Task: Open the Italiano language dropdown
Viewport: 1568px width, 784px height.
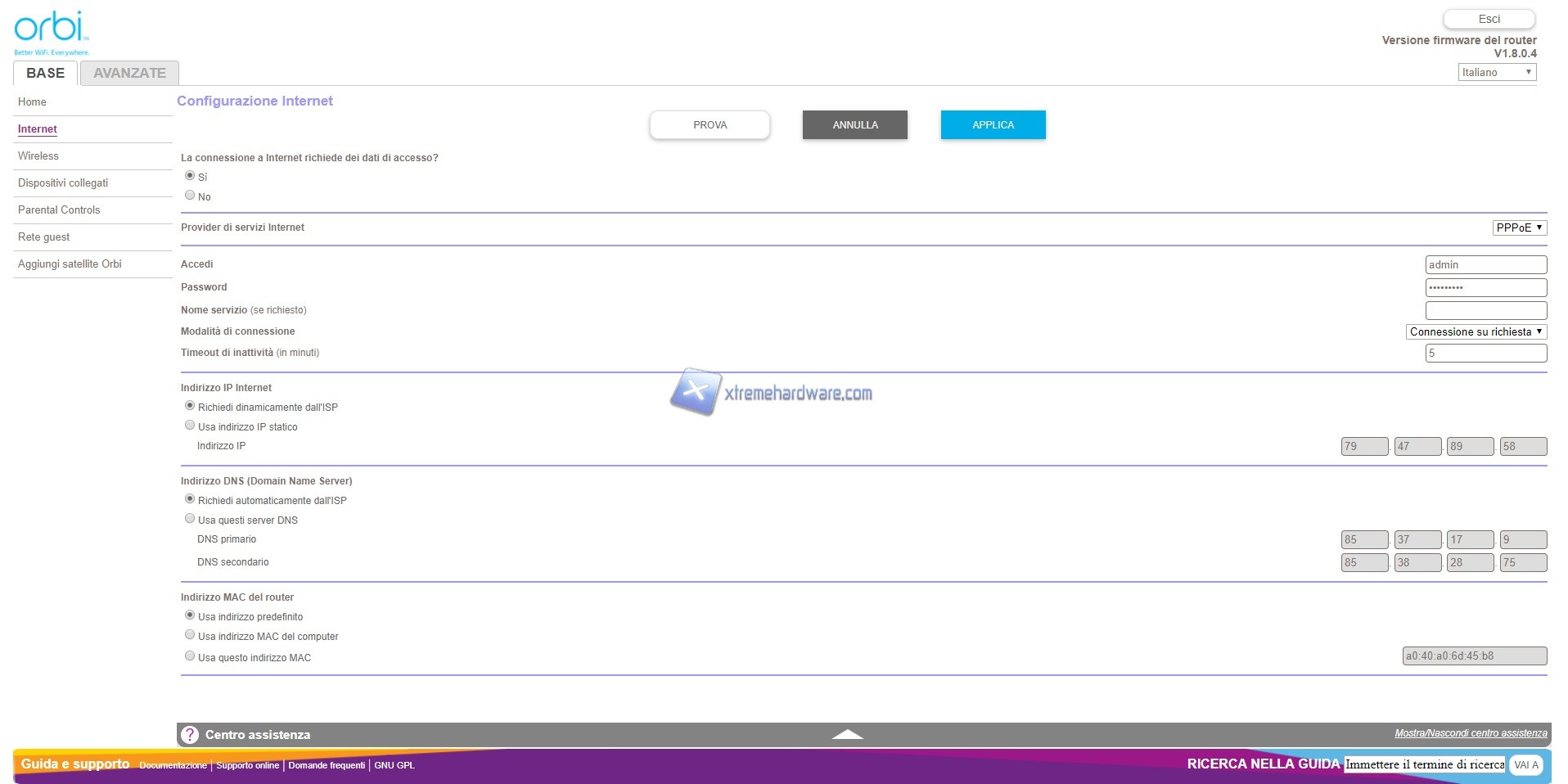Action: pyautogui.click(x=1496, y=72)
